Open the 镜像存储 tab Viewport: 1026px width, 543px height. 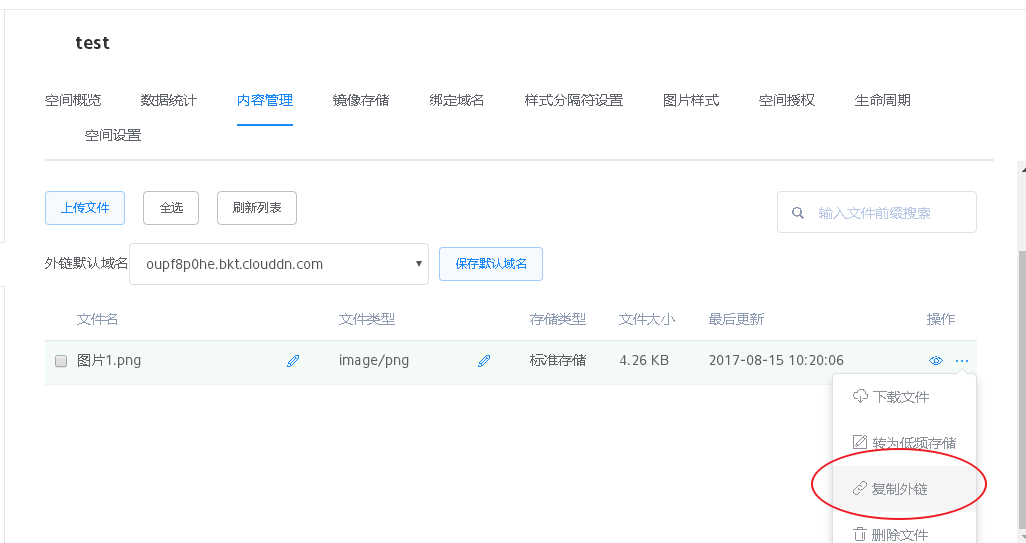pos(361,100)
